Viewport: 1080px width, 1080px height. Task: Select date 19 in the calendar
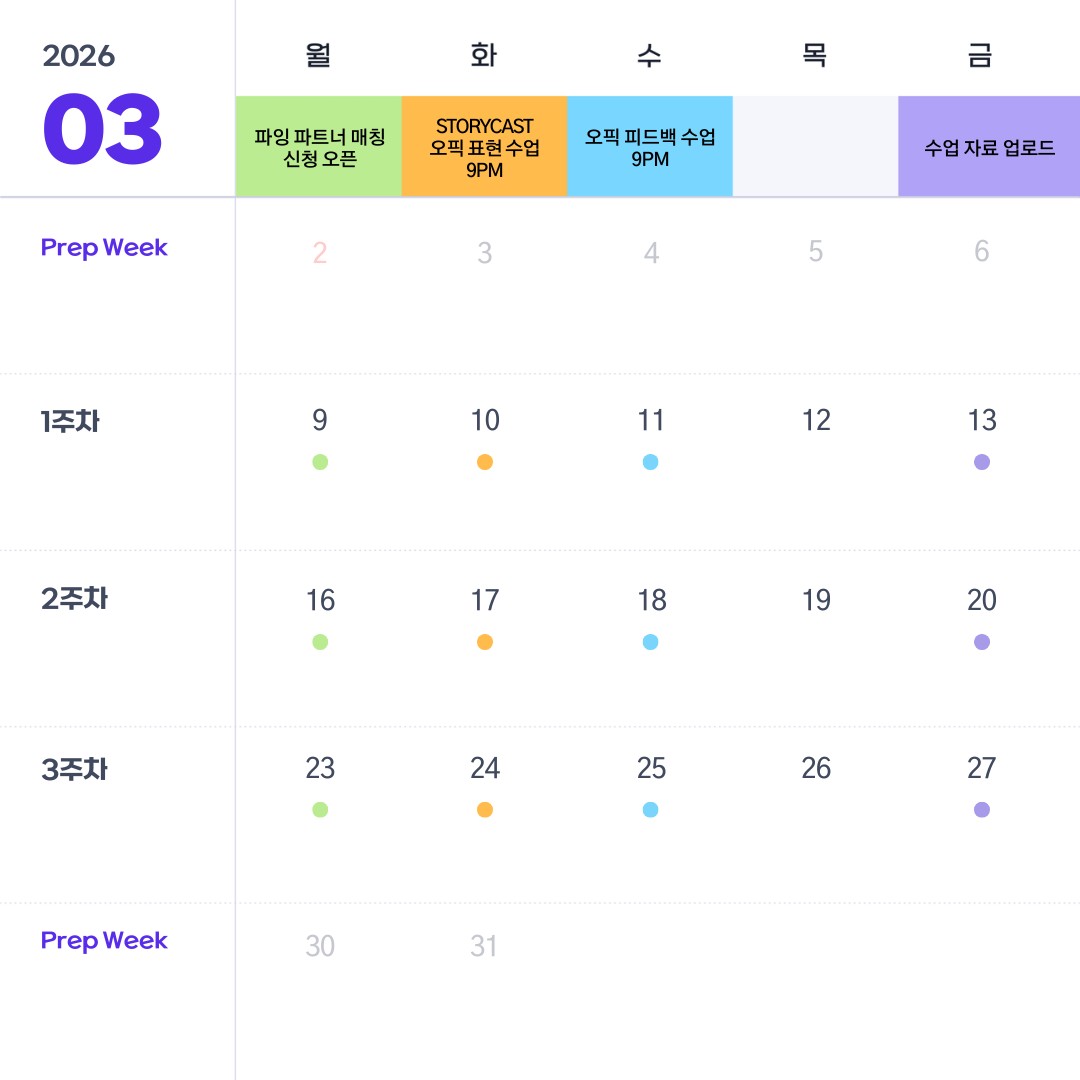click(x=816, y=600)
